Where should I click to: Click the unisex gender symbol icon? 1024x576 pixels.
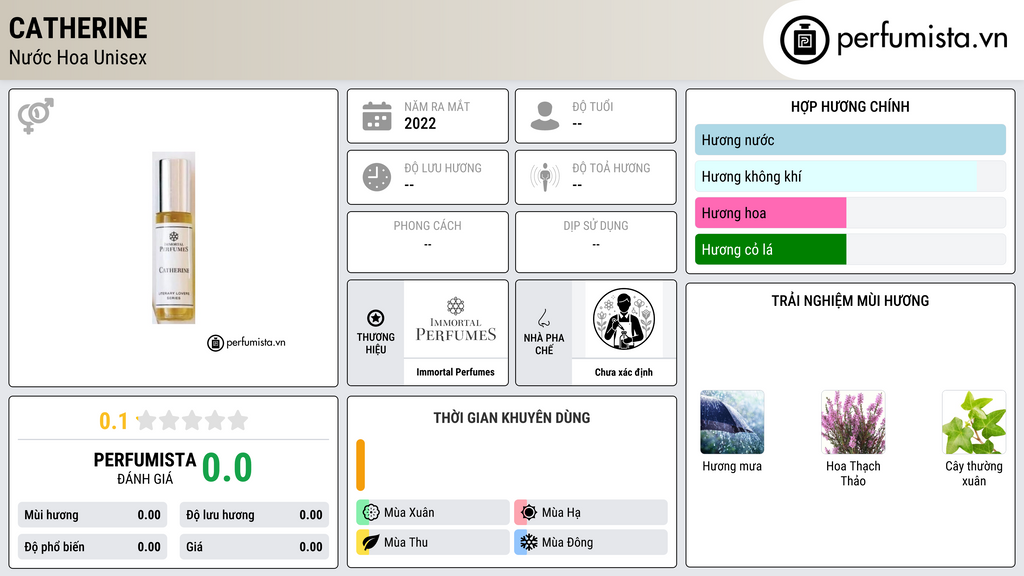35,116
